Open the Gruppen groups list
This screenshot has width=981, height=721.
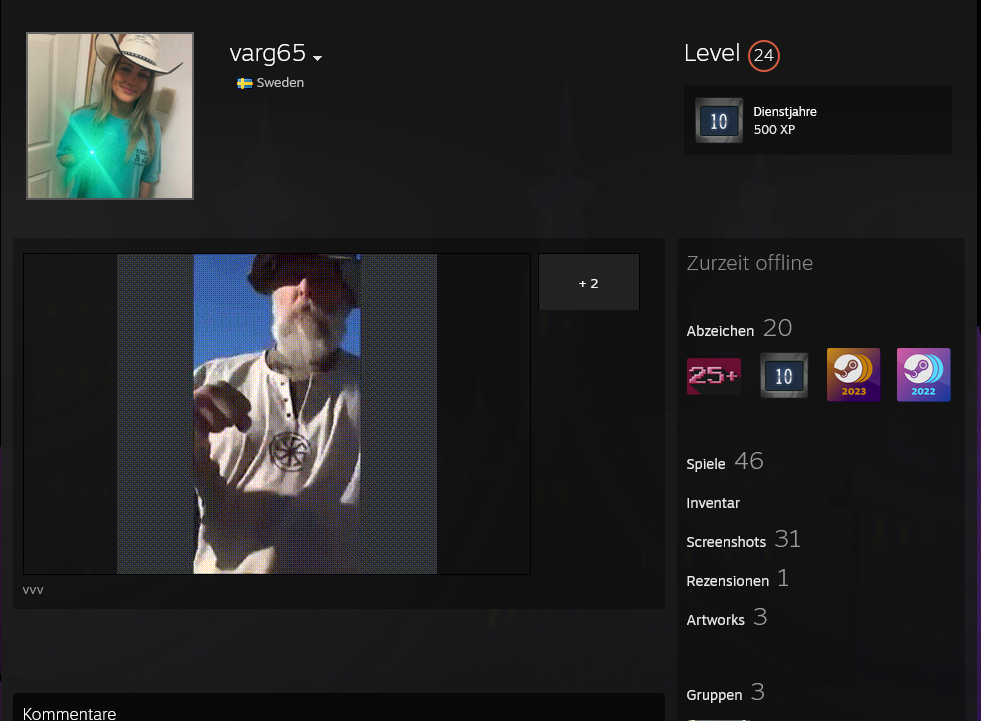(x=714, y=695)
